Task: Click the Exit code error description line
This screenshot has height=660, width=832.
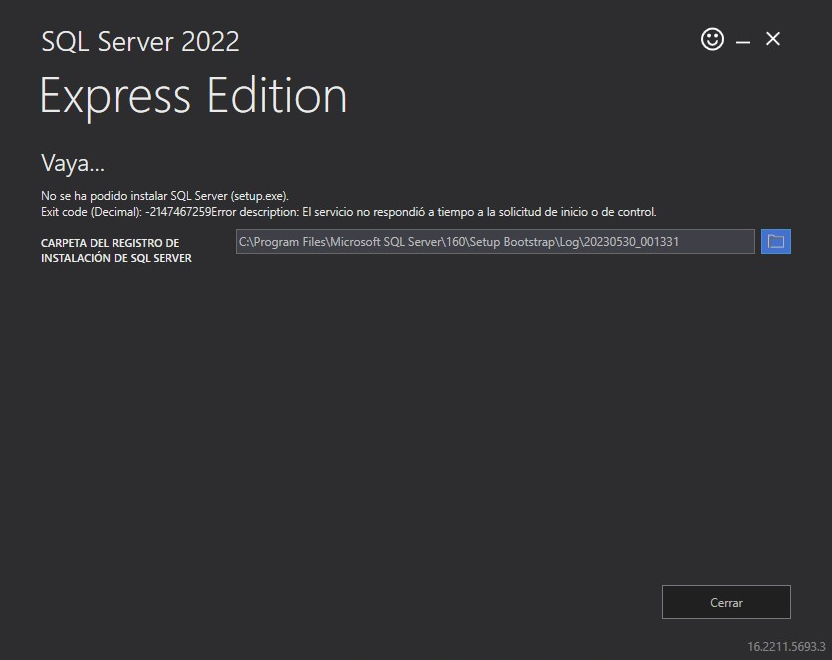Action: [349, 212]
